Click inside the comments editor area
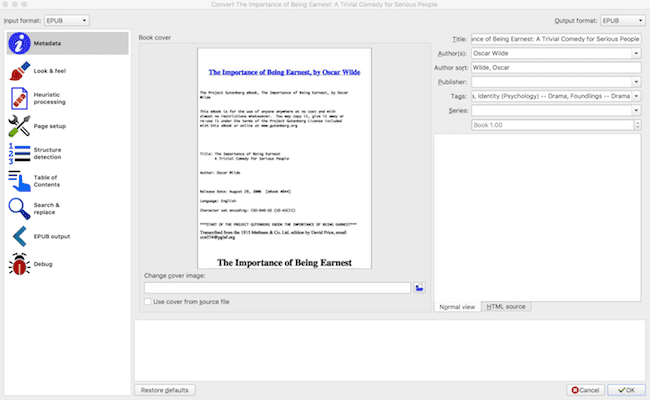This screenshot has width=650, height=400. coord(537,217)
